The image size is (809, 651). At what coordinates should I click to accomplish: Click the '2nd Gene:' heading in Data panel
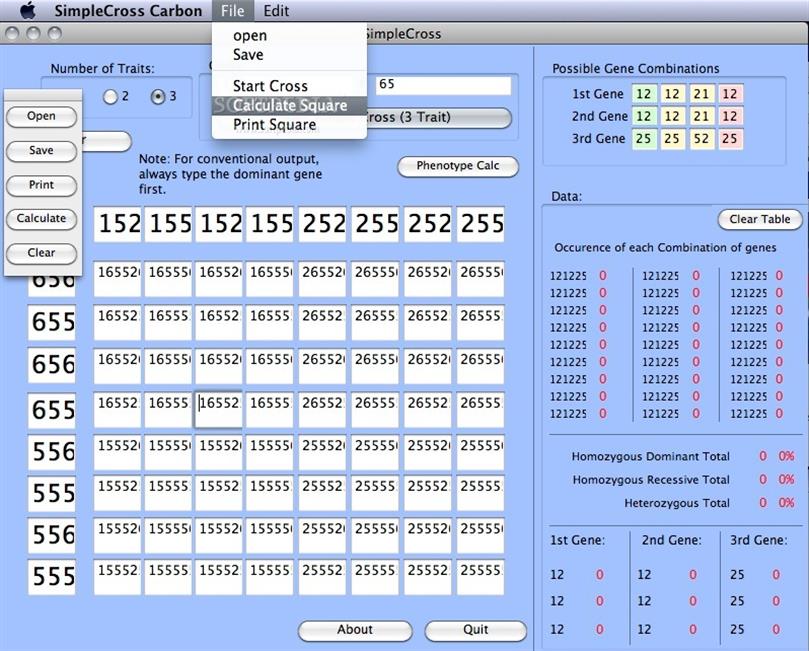(671, 541)
